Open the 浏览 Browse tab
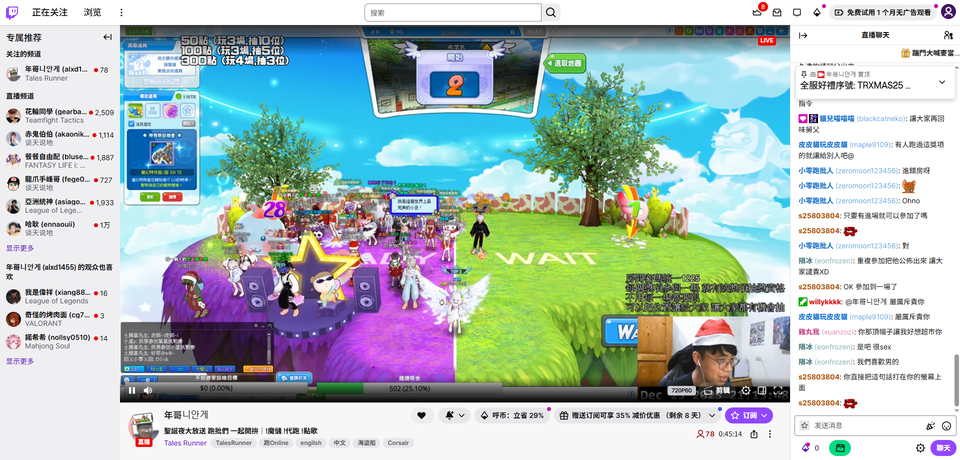960x460 pixels. 92,13
